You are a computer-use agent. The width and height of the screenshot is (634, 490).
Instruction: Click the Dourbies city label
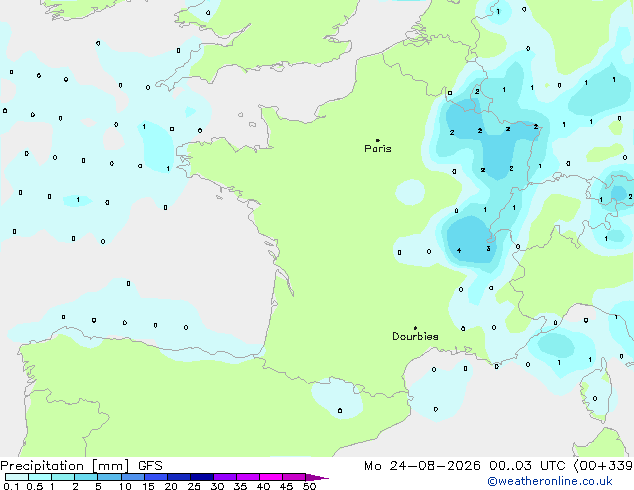click(415, 336)
